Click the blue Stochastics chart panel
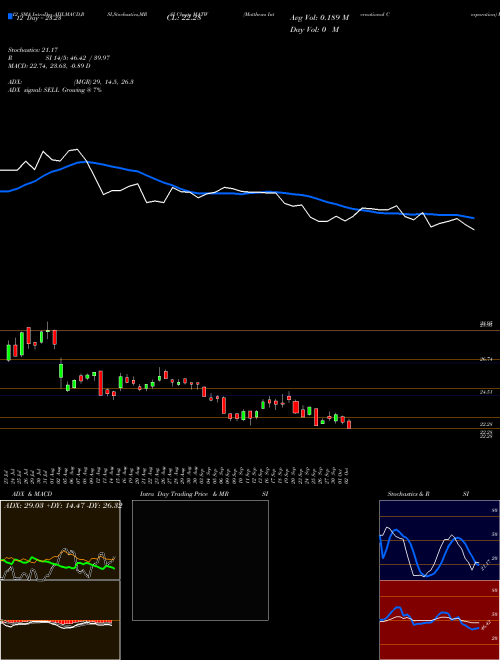 (x=439, y=540)
